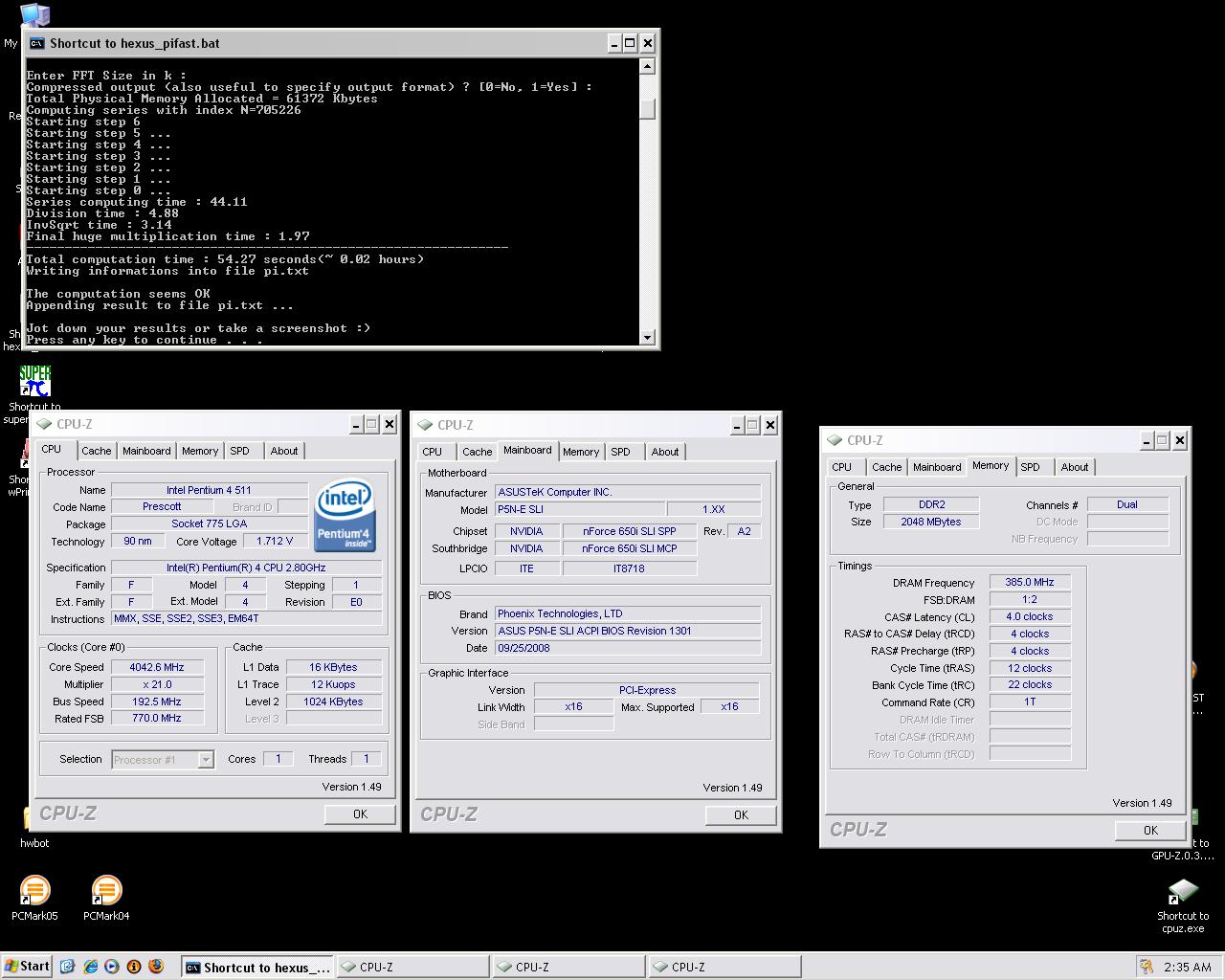The image size is (1225, 980).
Task: Activate the third CPU-Z taskbar button
Action: tap(724, 968)
